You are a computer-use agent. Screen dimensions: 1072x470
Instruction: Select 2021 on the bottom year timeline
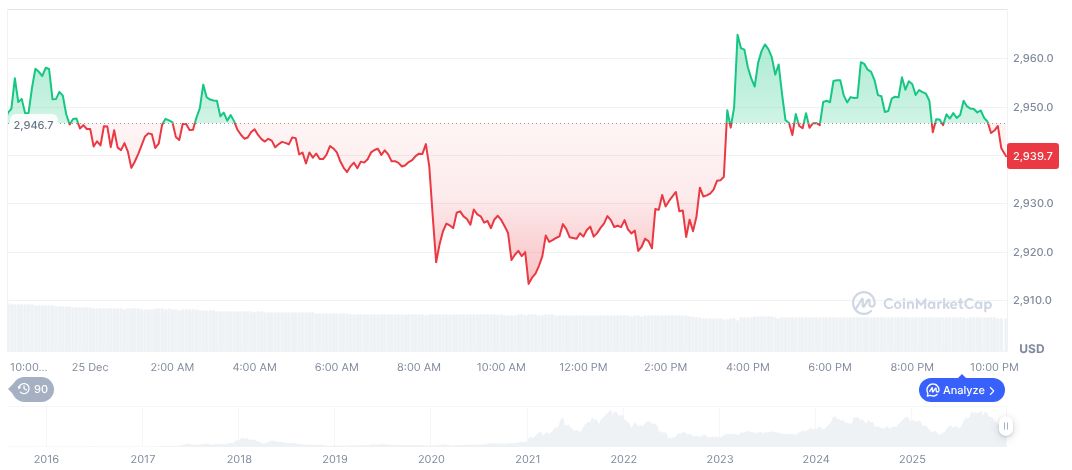(527, 459)
